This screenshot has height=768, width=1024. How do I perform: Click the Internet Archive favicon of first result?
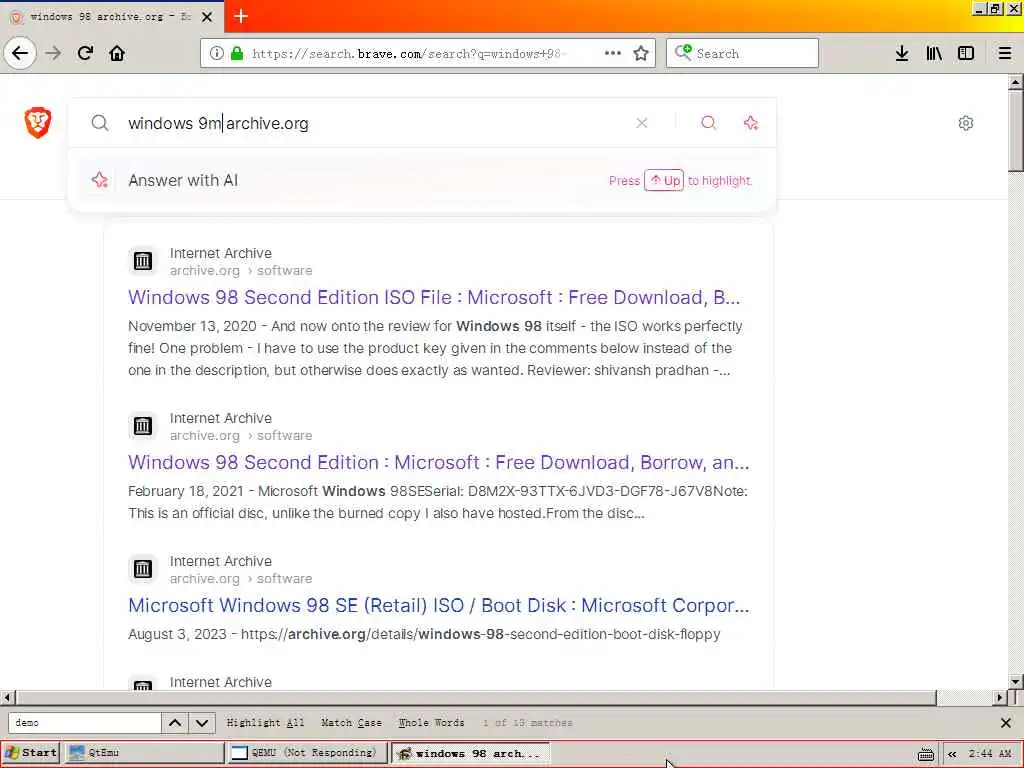(142, 261)
